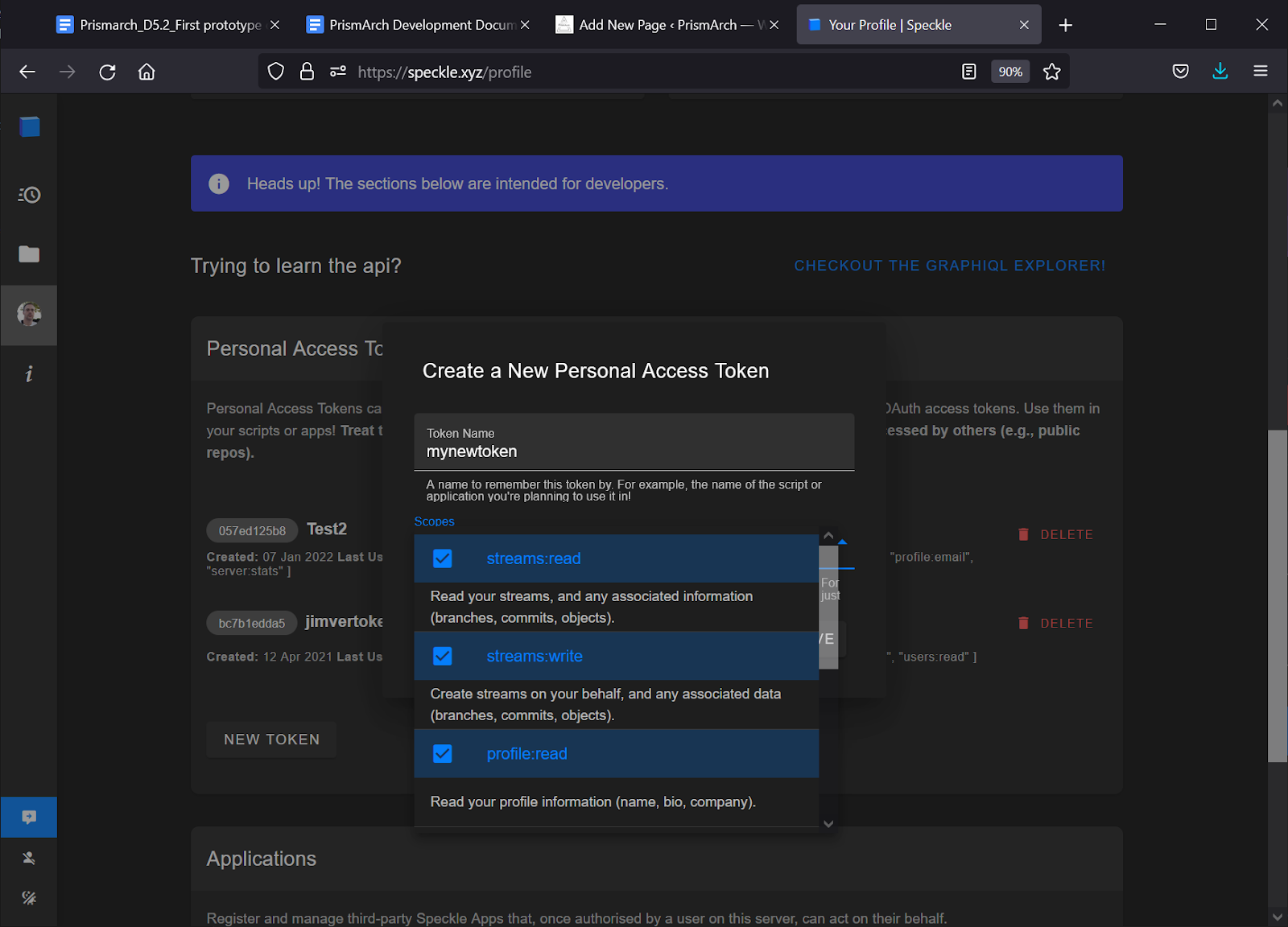Delete the jimvertoken token
The height and width of the screenshot is (927, 1288).
click(1055, 623)
